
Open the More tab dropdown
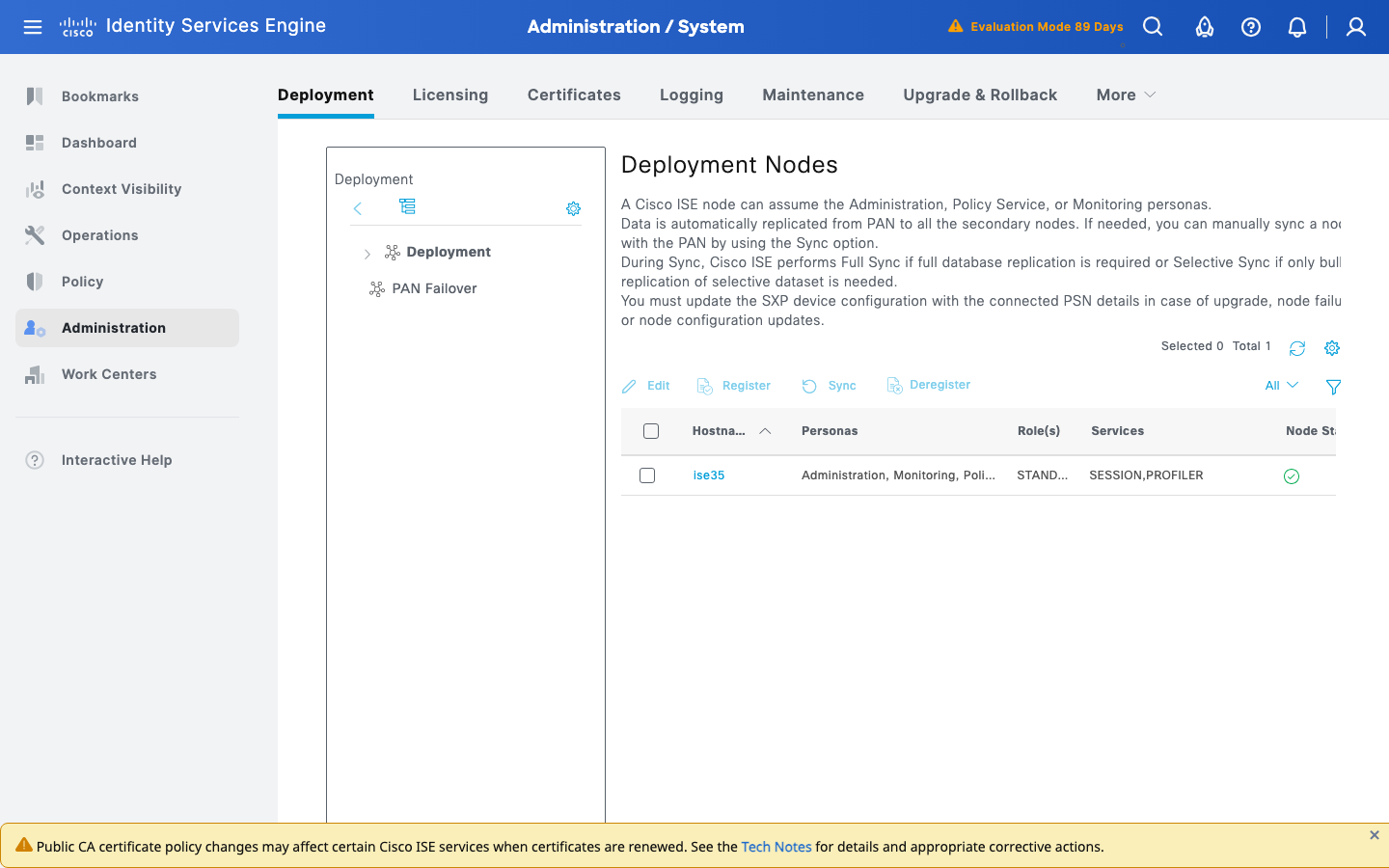click(1126, 95)
